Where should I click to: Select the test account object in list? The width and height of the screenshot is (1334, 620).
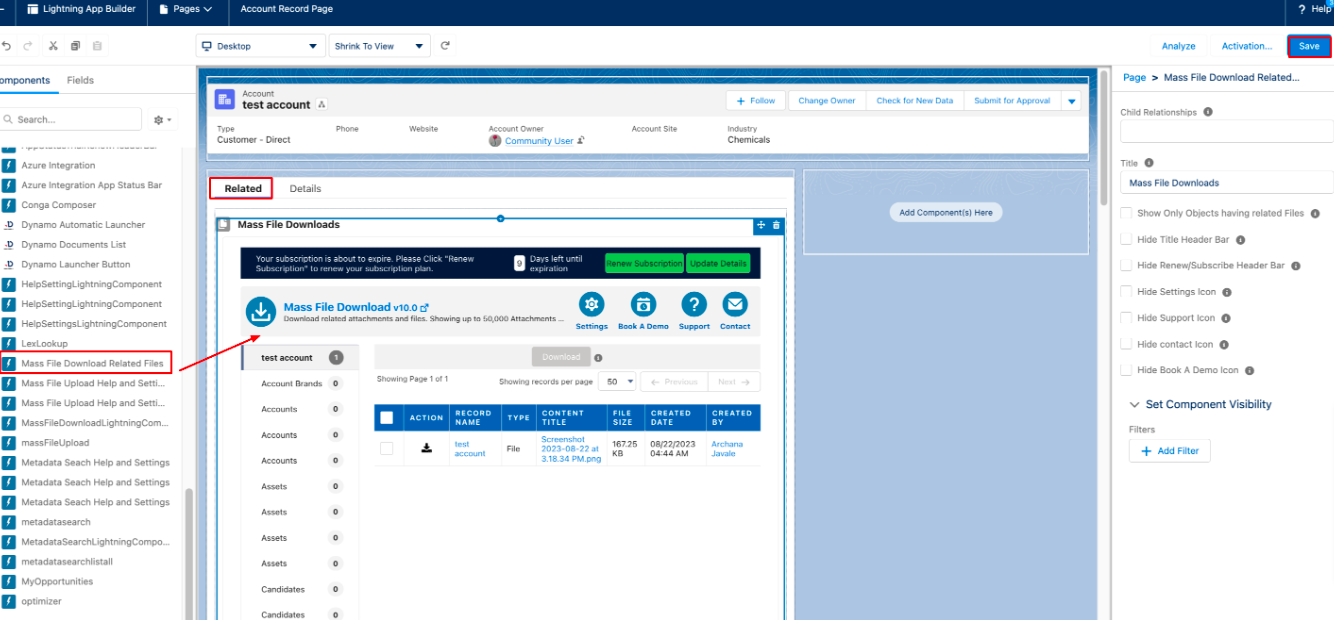click(300, 358)
